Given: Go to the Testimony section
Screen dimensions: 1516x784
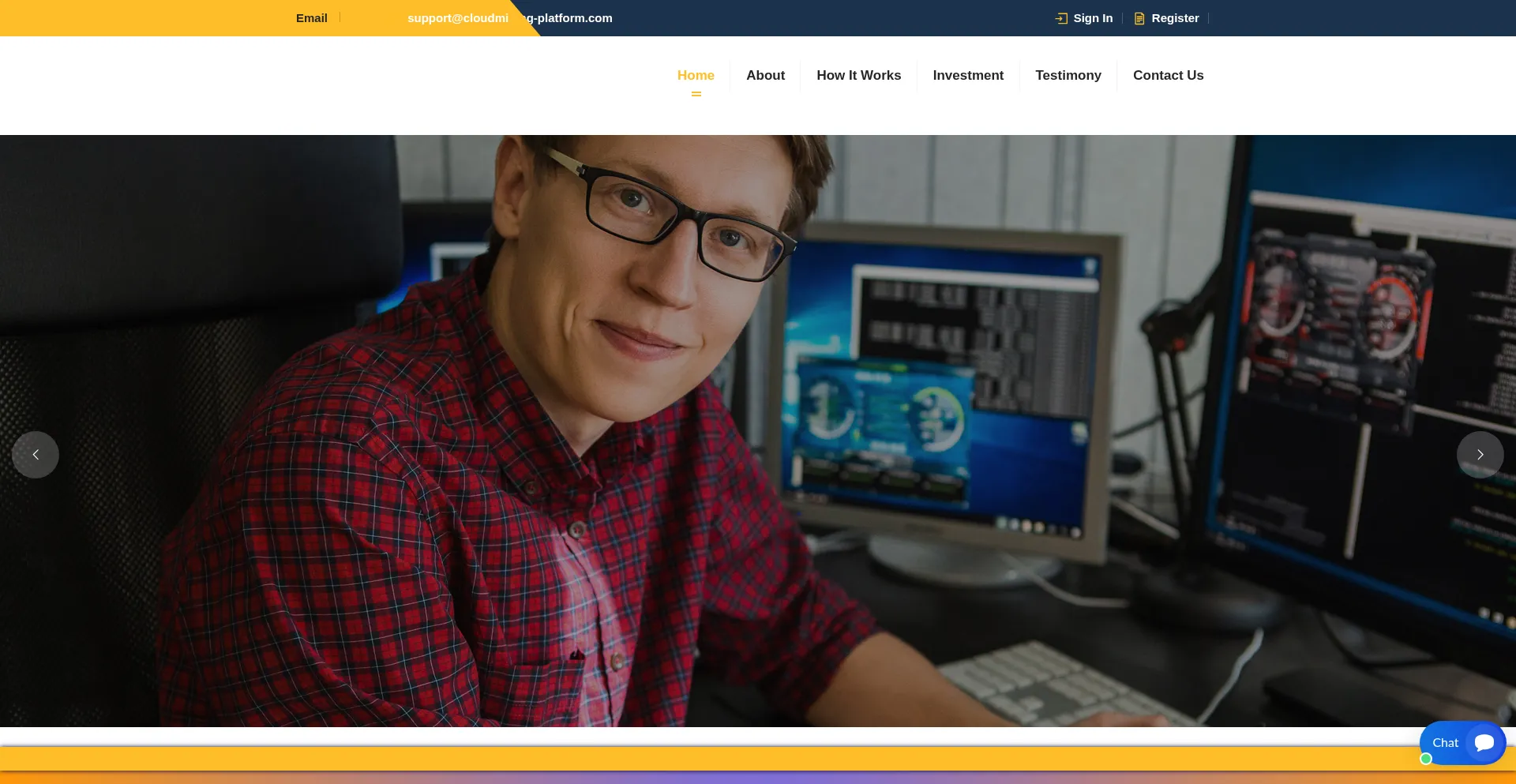Looking at the screenshot, I should click(x=1068, y=75).
